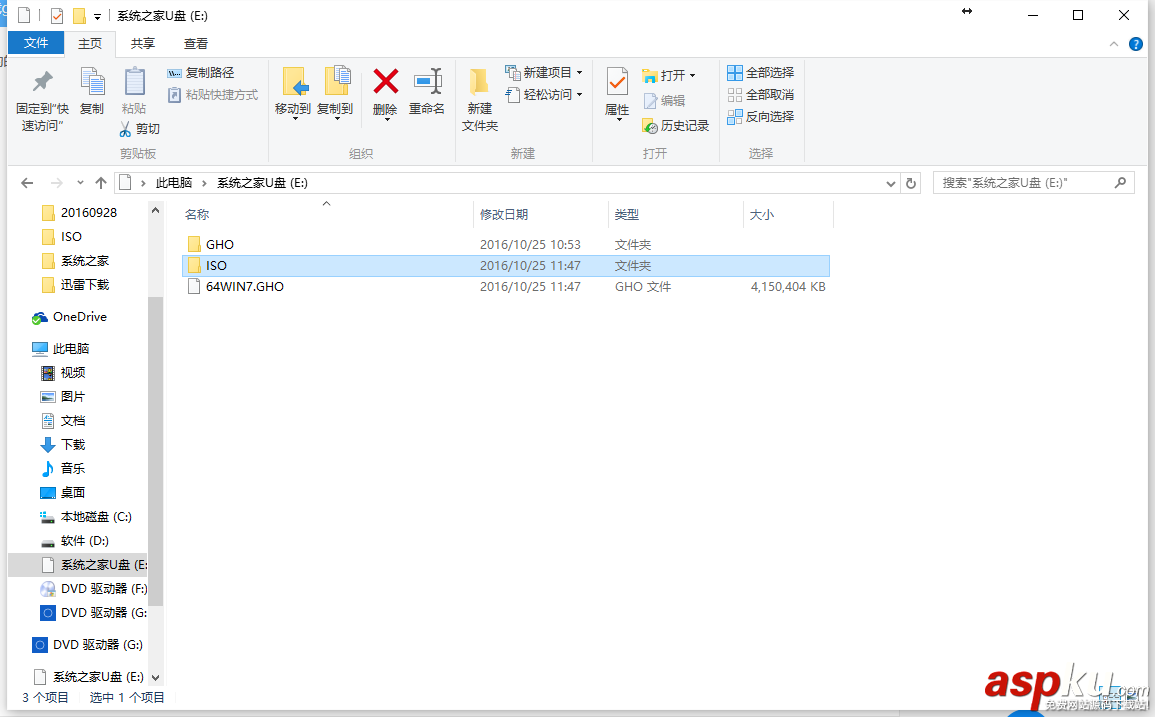This screenshot has height=717, width=1155.
Task: Switch to the Home tab
Action: [x=90, y=43]
